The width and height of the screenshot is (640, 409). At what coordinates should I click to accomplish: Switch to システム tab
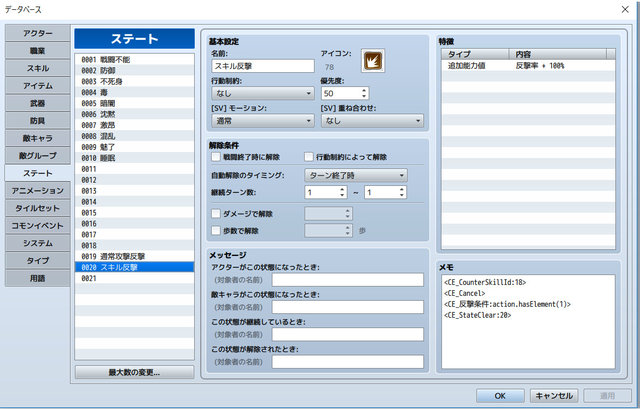pos(38,243)
